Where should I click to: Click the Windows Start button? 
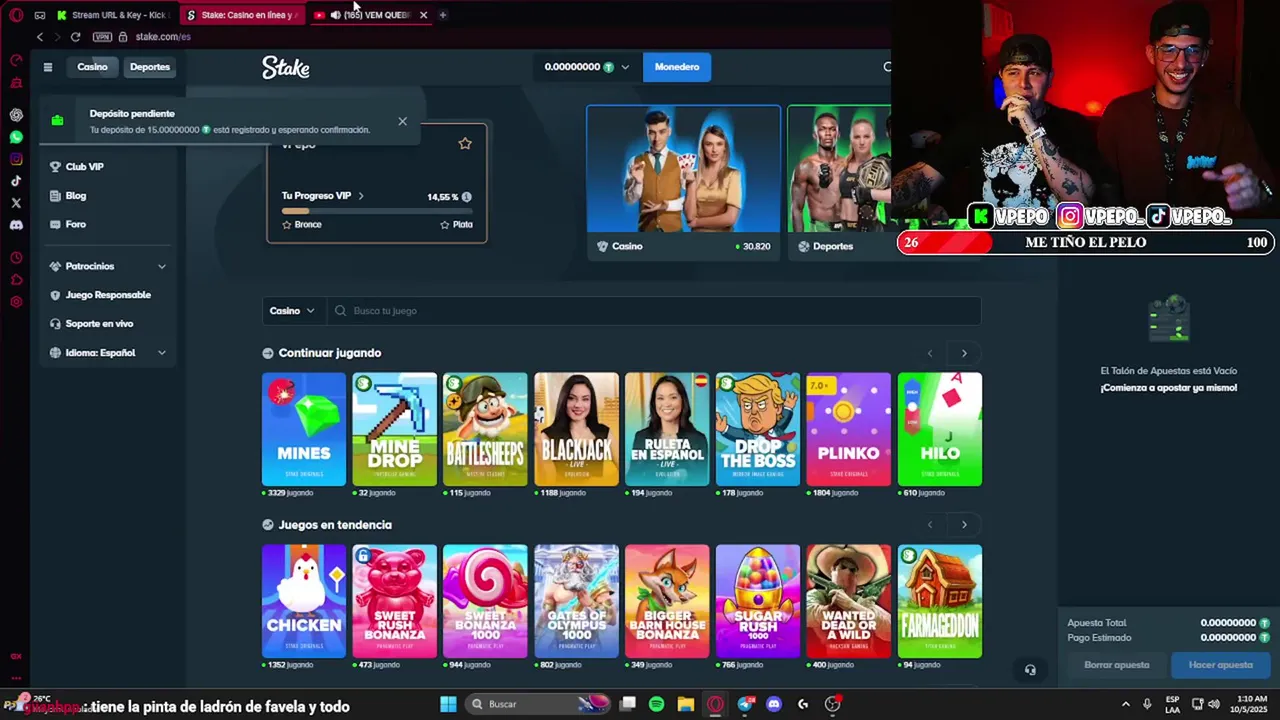[x=448, y=704]
